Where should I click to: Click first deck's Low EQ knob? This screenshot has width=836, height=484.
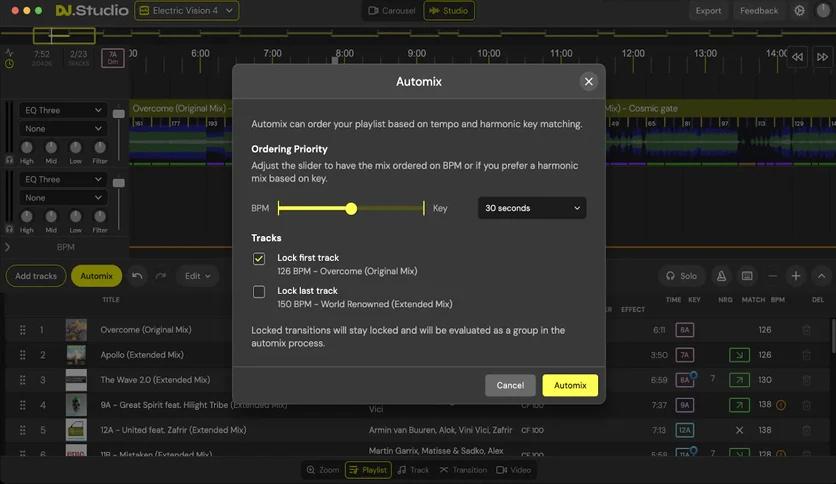[75, 147]
